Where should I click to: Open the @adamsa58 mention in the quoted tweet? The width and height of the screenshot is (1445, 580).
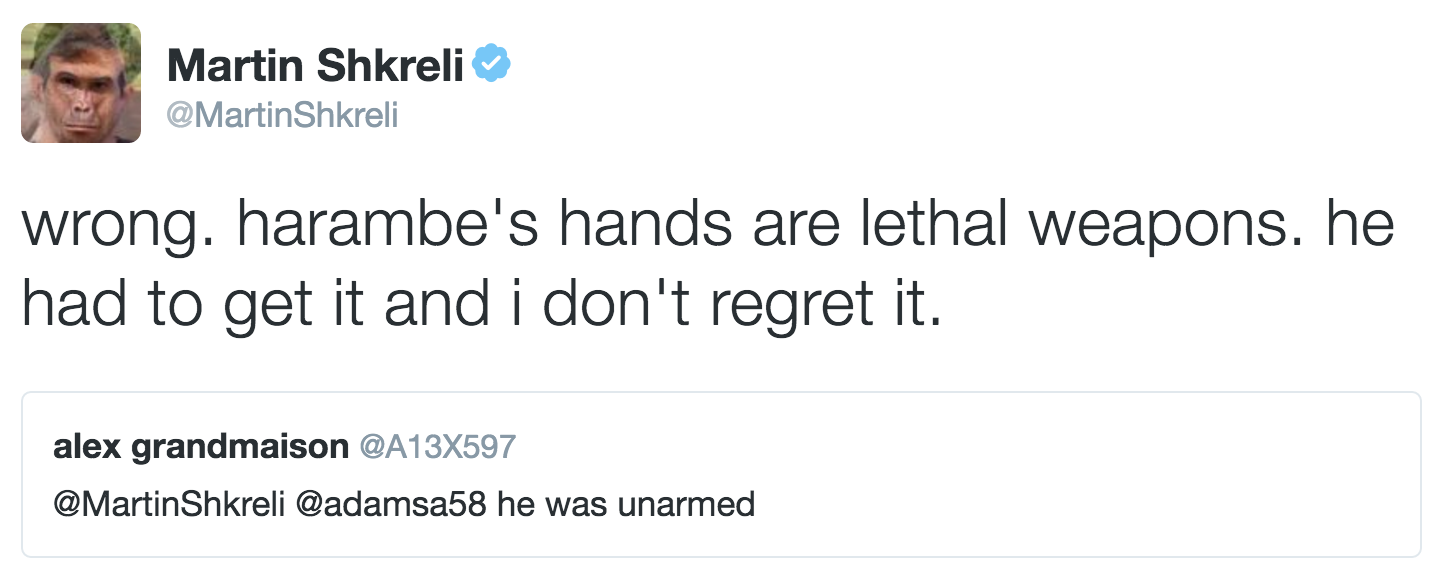click(391, 503)
